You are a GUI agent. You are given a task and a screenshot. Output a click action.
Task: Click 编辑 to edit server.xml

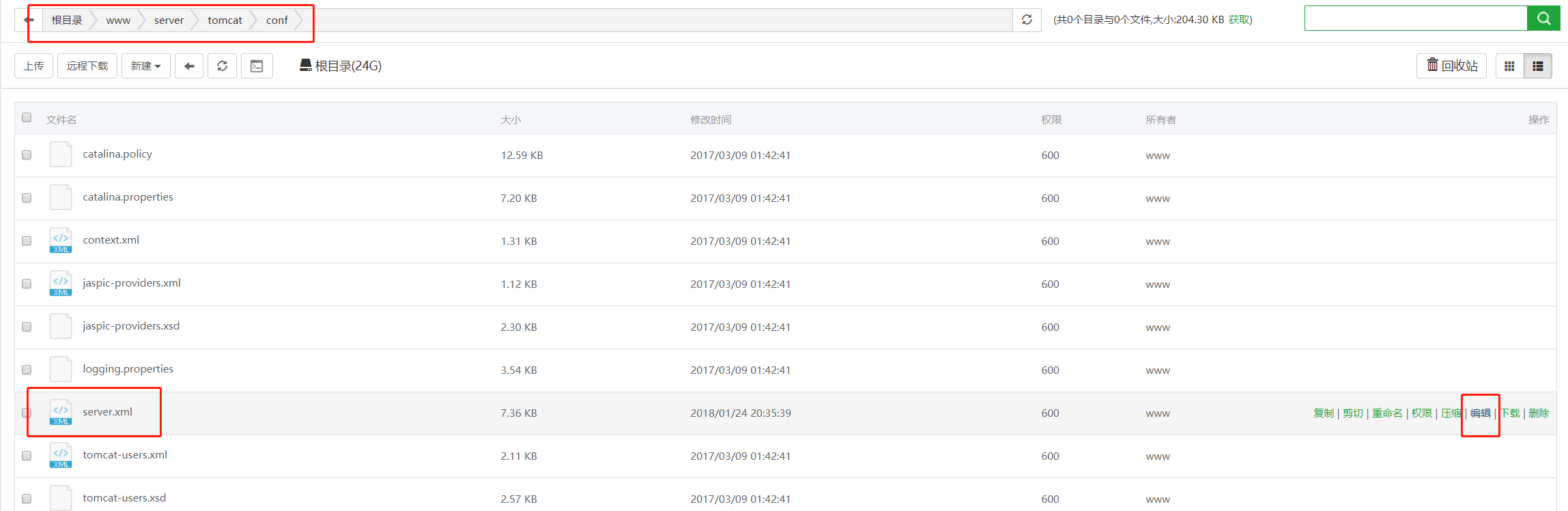pyautogui.click(x=1480, y=413)
